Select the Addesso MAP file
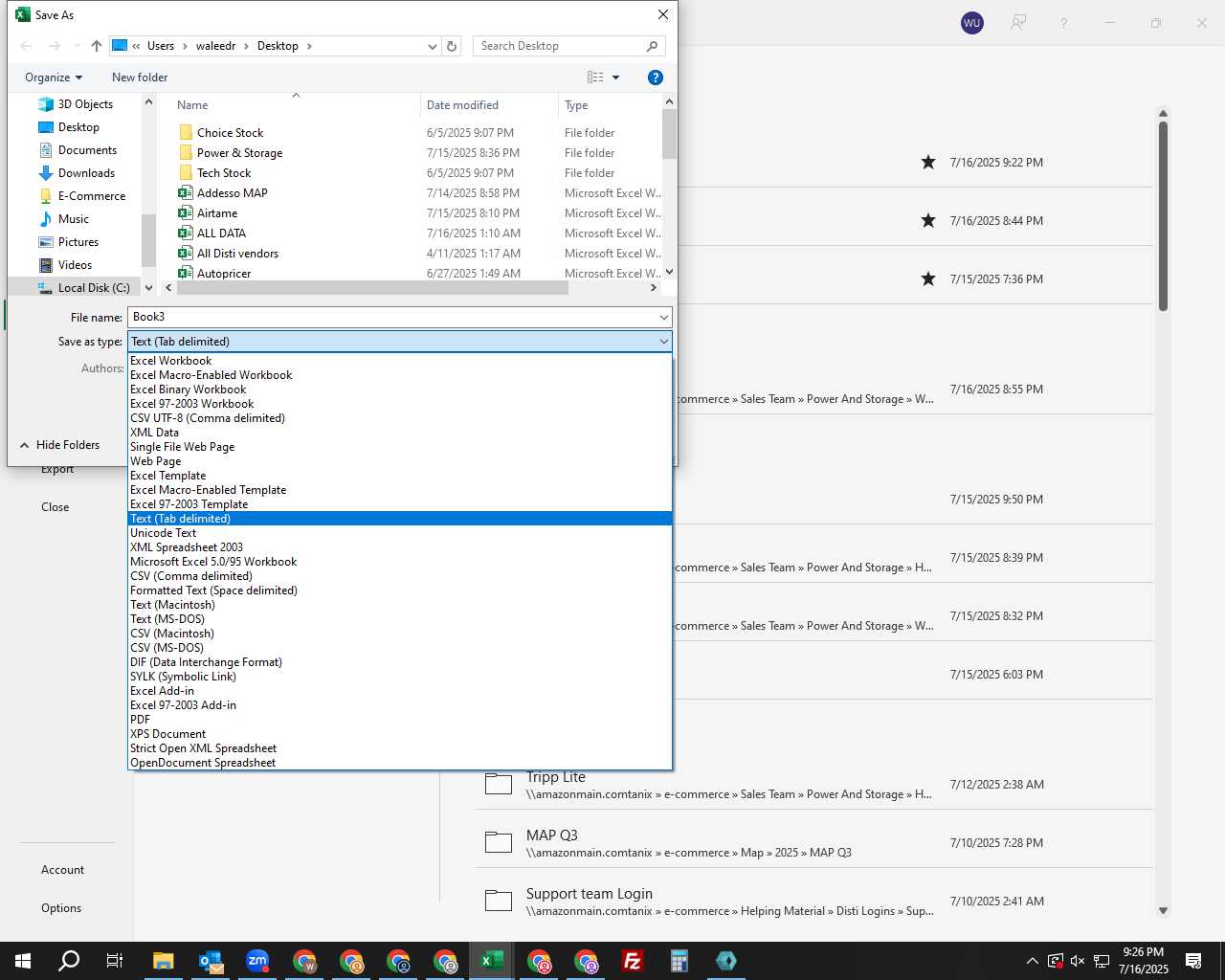The height and width of the screenshot is (980, 1225). pos(232,193)
